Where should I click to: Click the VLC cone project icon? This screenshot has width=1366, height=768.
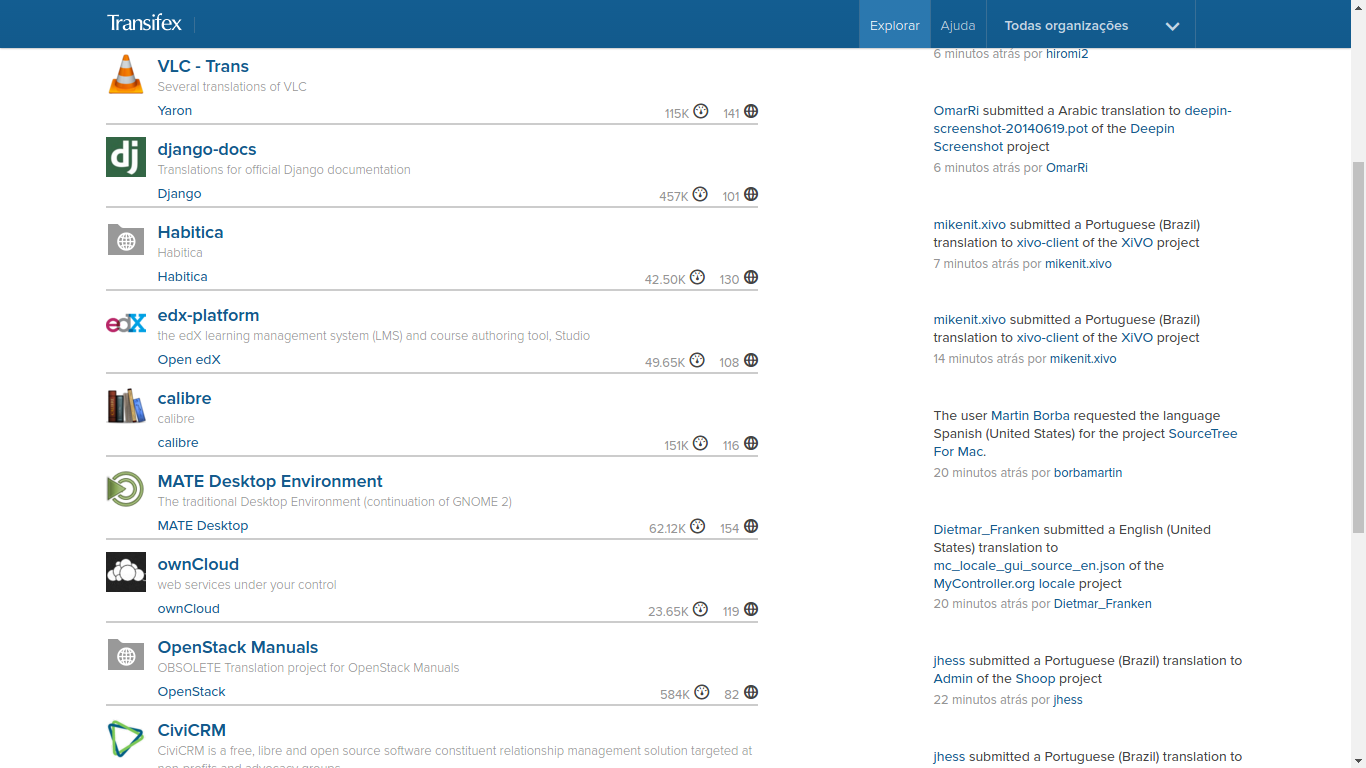point(126,75)
